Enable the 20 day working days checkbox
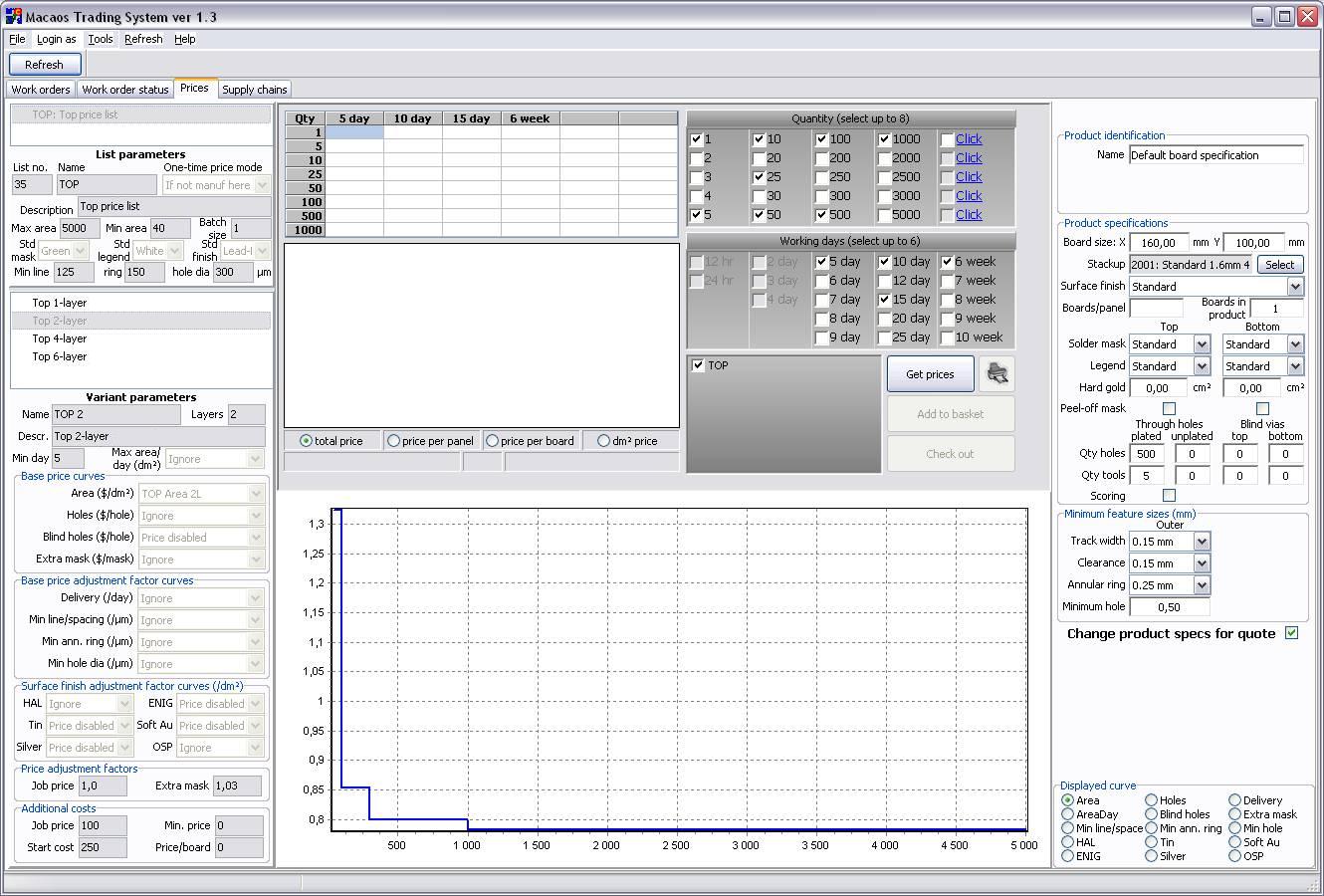The width and height of the screenshot is (1324, 896). coord(885,319)
